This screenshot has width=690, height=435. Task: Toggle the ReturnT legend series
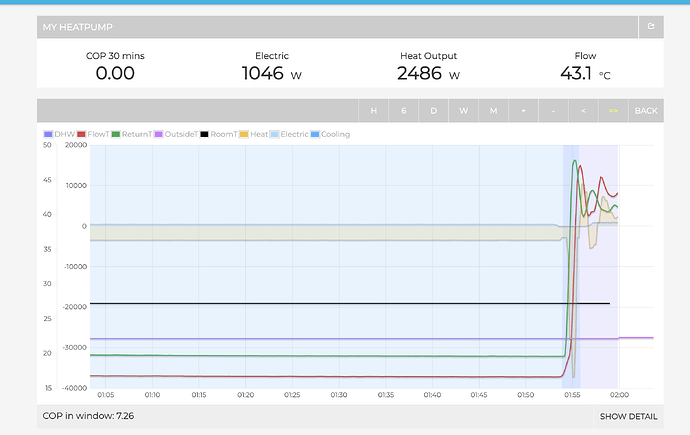132,134
